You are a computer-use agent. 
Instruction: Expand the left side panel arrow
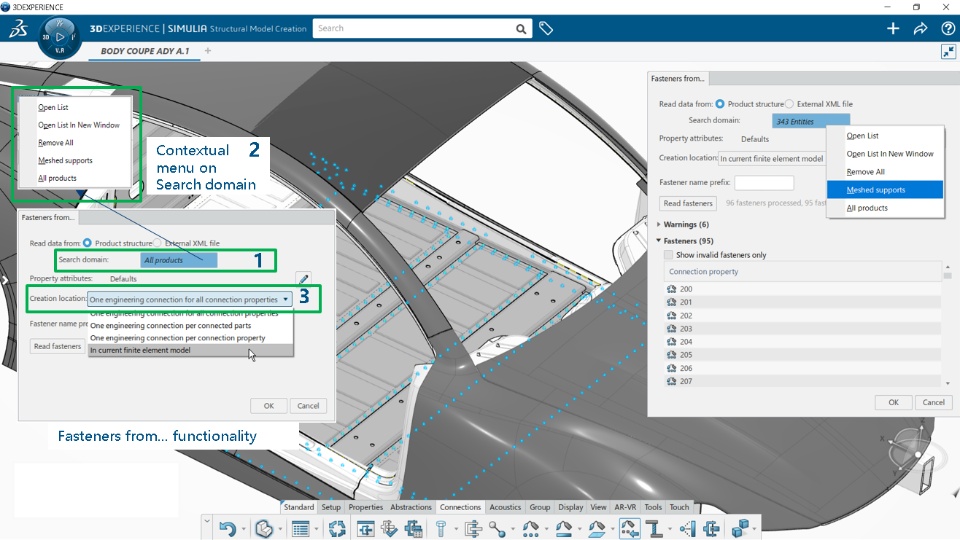click(4, 280)
